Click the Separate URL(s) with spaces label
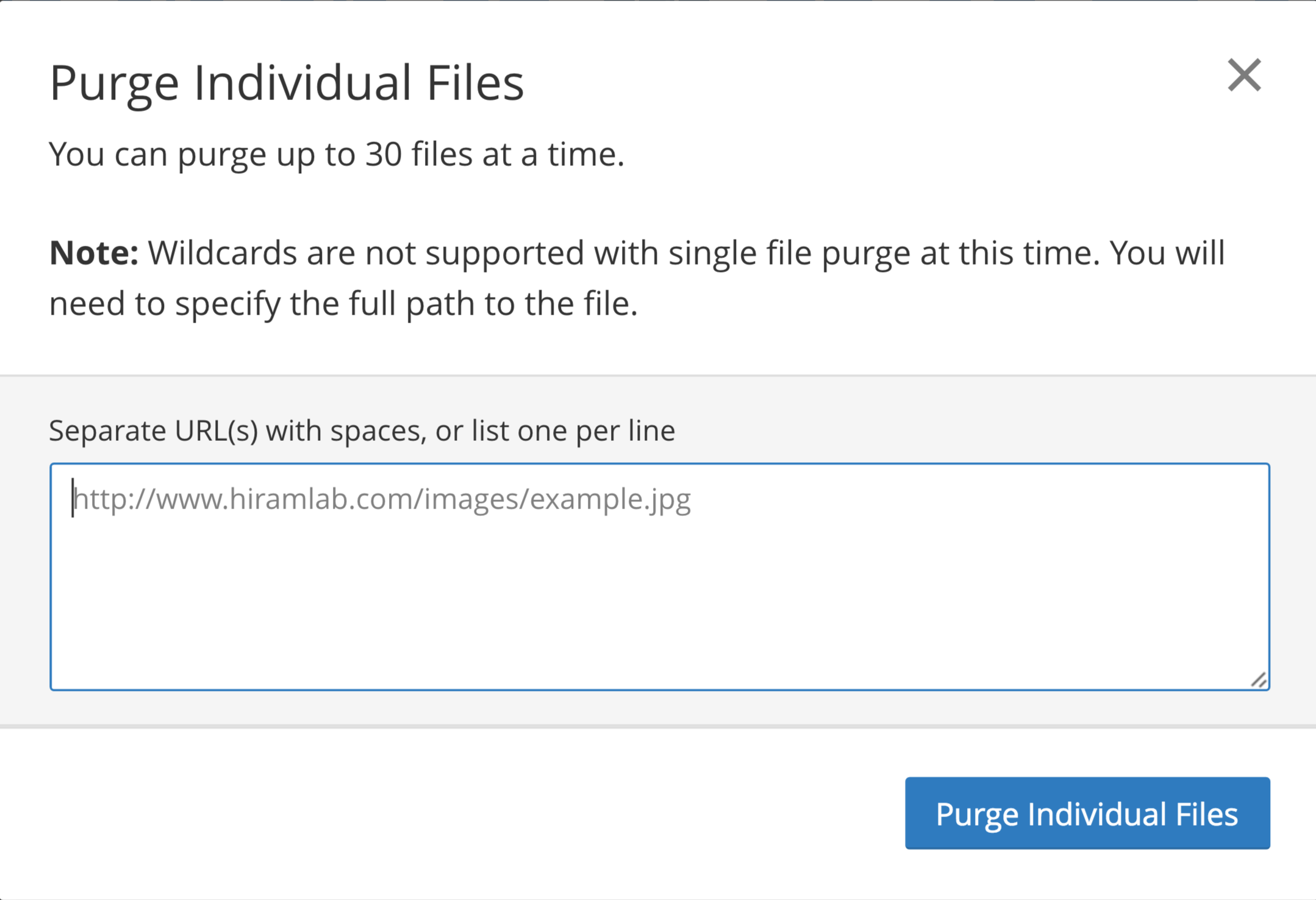The height and width of the screenshot is (900, 1316). (362, 430)
